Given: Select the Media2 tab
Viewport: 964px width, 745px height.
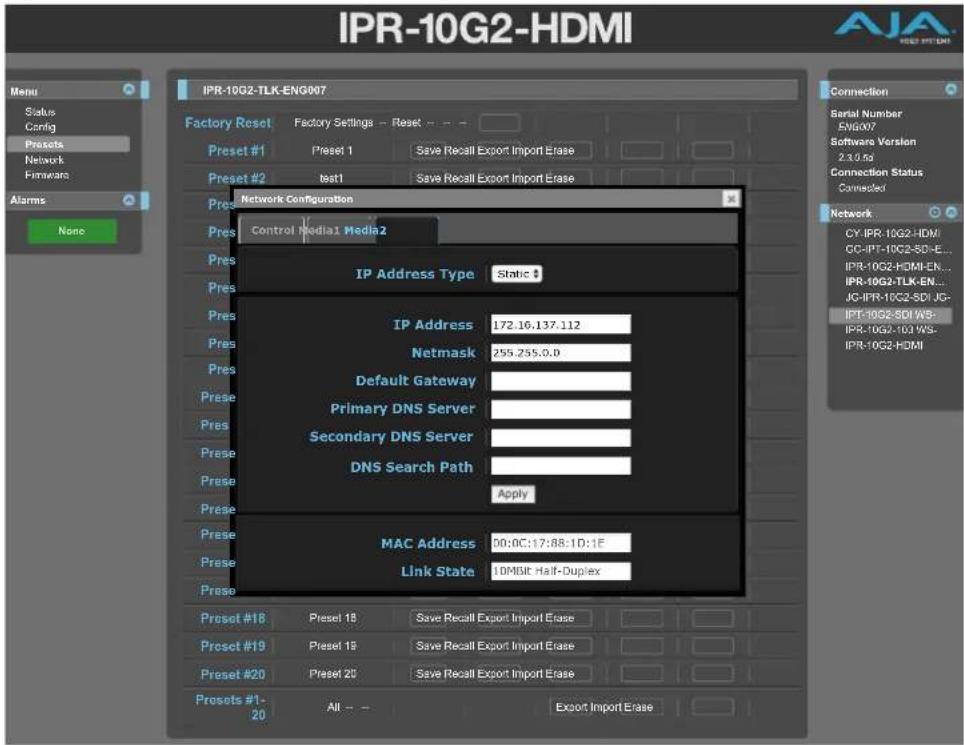Looking at the screenshot, I should pos(365,230).
